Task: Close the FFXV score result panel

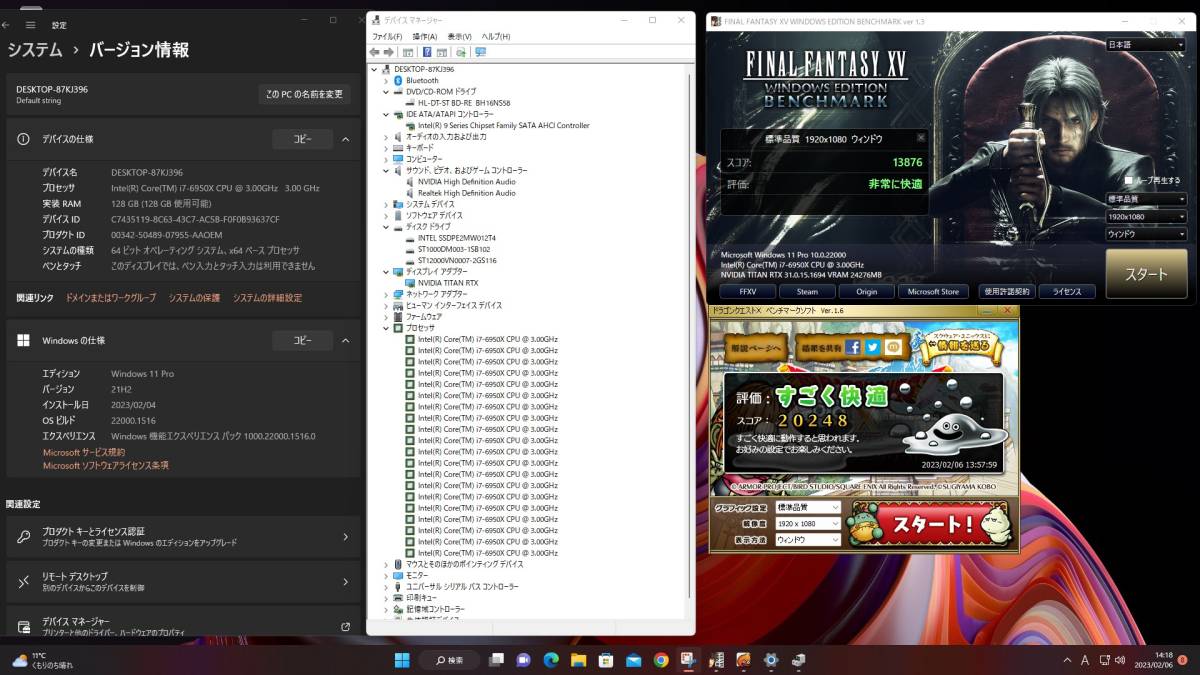Action: (921, 138)
